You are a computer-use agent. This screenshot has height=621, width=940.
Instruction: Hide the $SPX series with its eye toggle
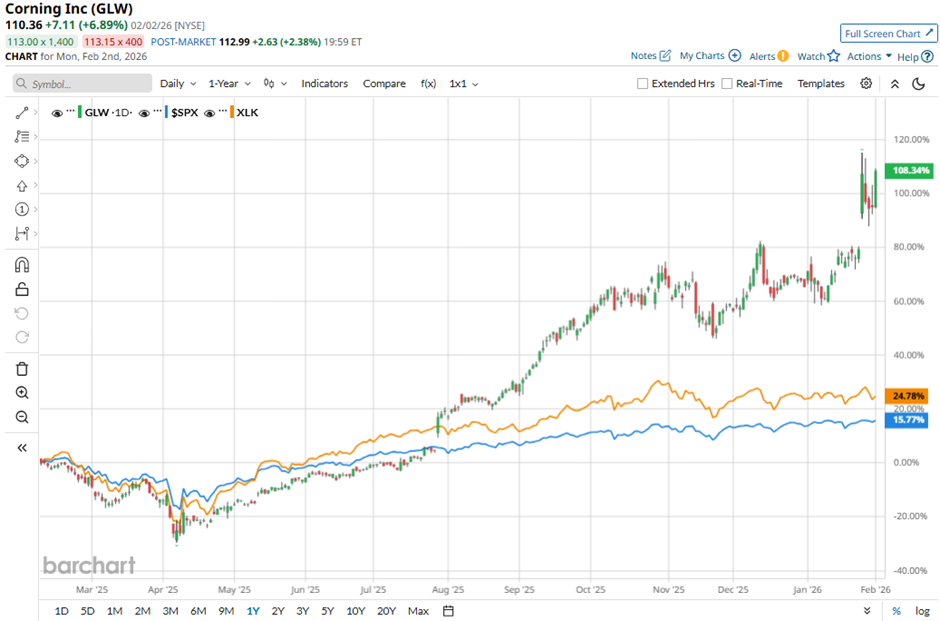[143, 113]
